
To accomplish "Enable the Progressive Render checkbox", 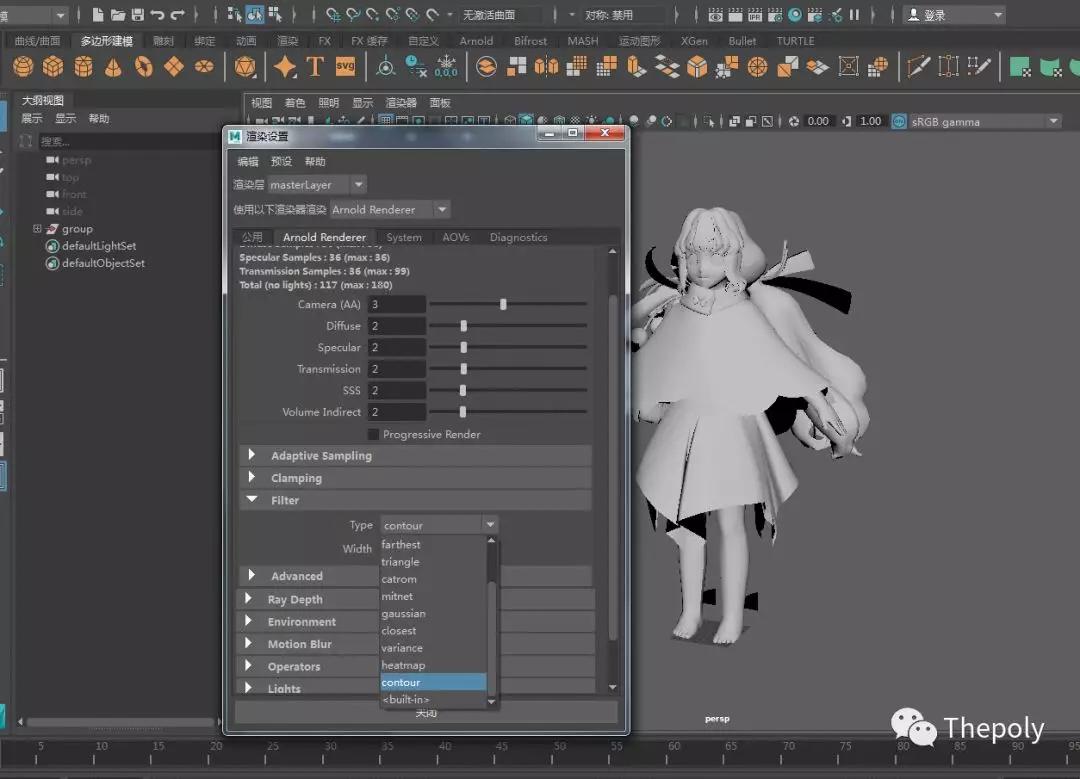I will coord(374,435).
